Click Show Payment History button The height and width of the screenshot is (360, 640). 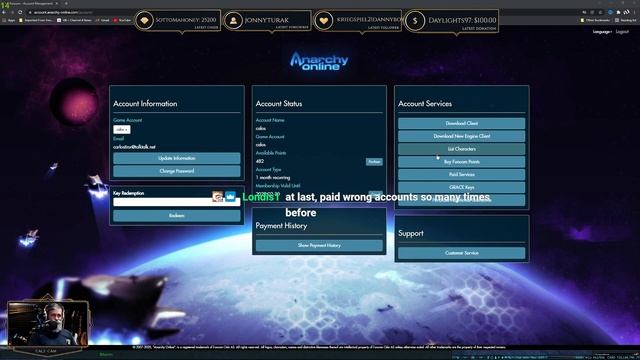319,245
